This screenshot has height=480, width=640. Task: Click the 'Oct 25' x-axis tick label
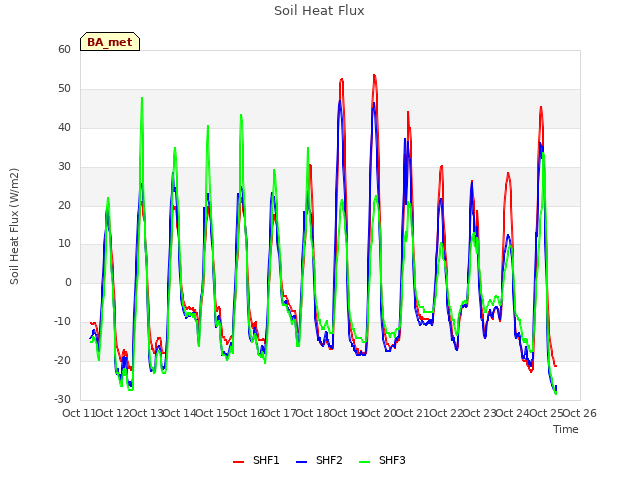tap(546, 413)
